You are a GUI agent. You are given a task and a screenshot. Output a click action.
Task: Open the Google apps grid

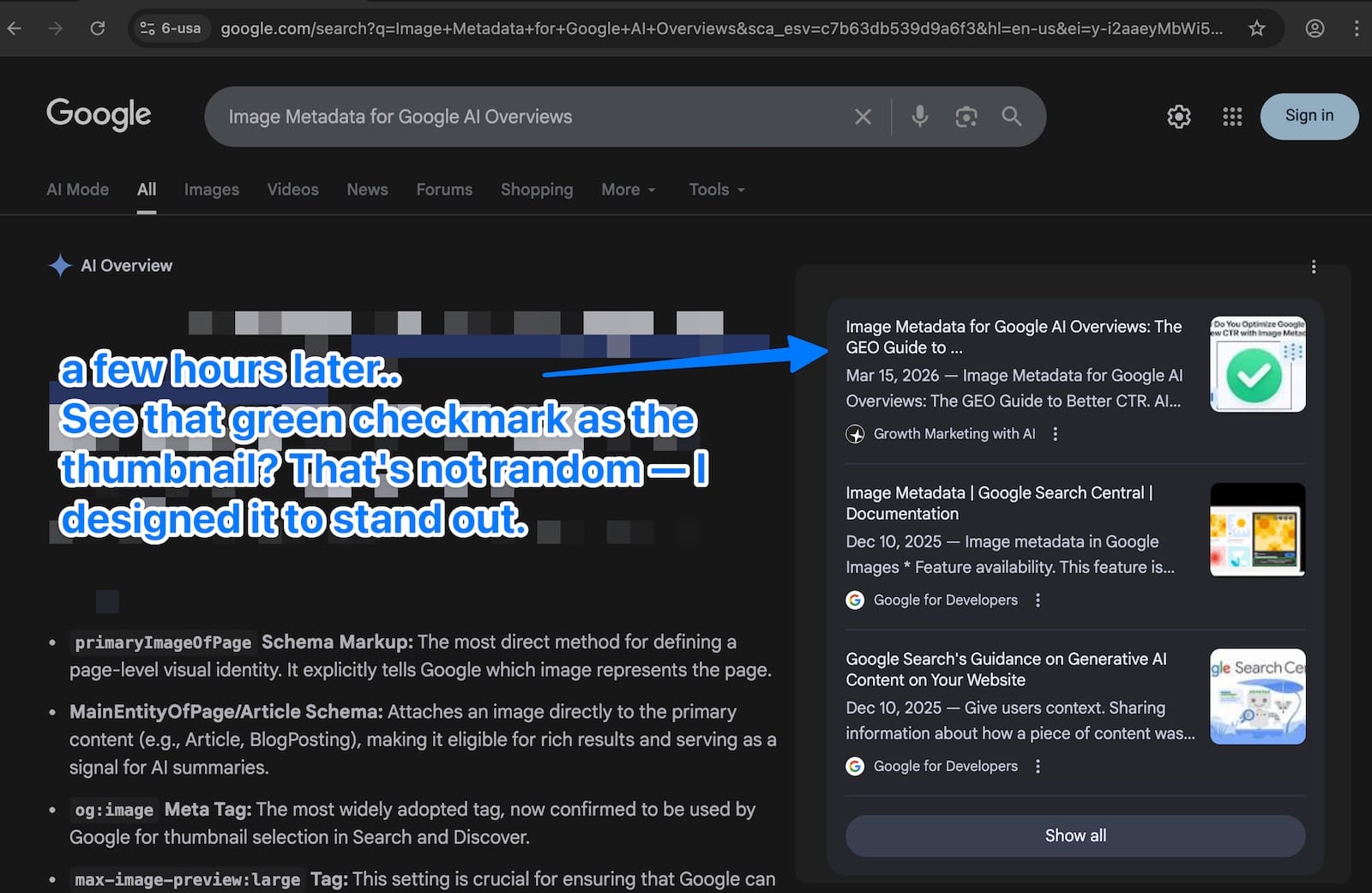(1232, 117)
